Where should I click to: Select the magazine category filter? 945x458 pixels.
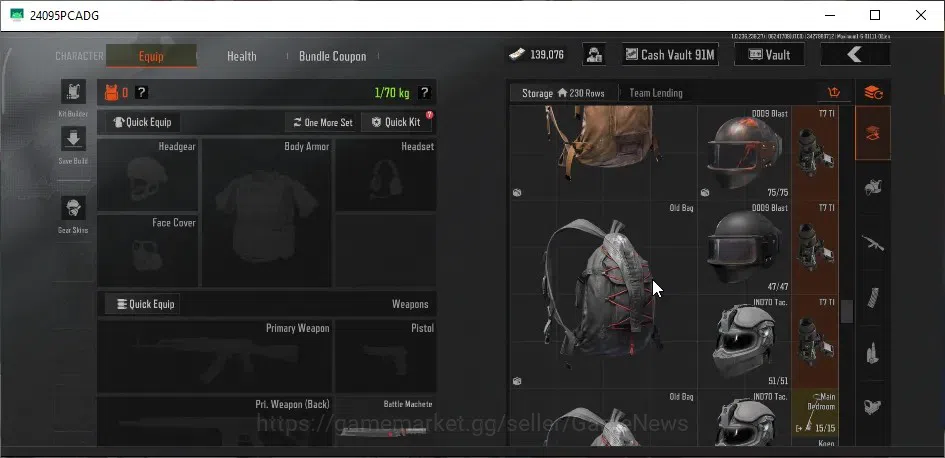[873, 298]
